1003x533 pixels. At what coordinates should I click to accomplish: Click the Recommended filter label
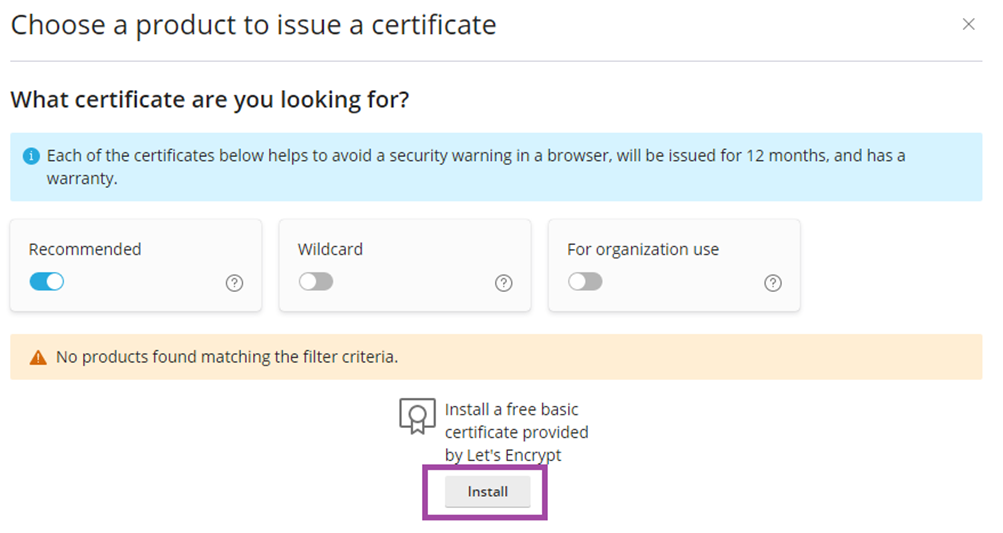pyautogui.click(x=85, y=249)
